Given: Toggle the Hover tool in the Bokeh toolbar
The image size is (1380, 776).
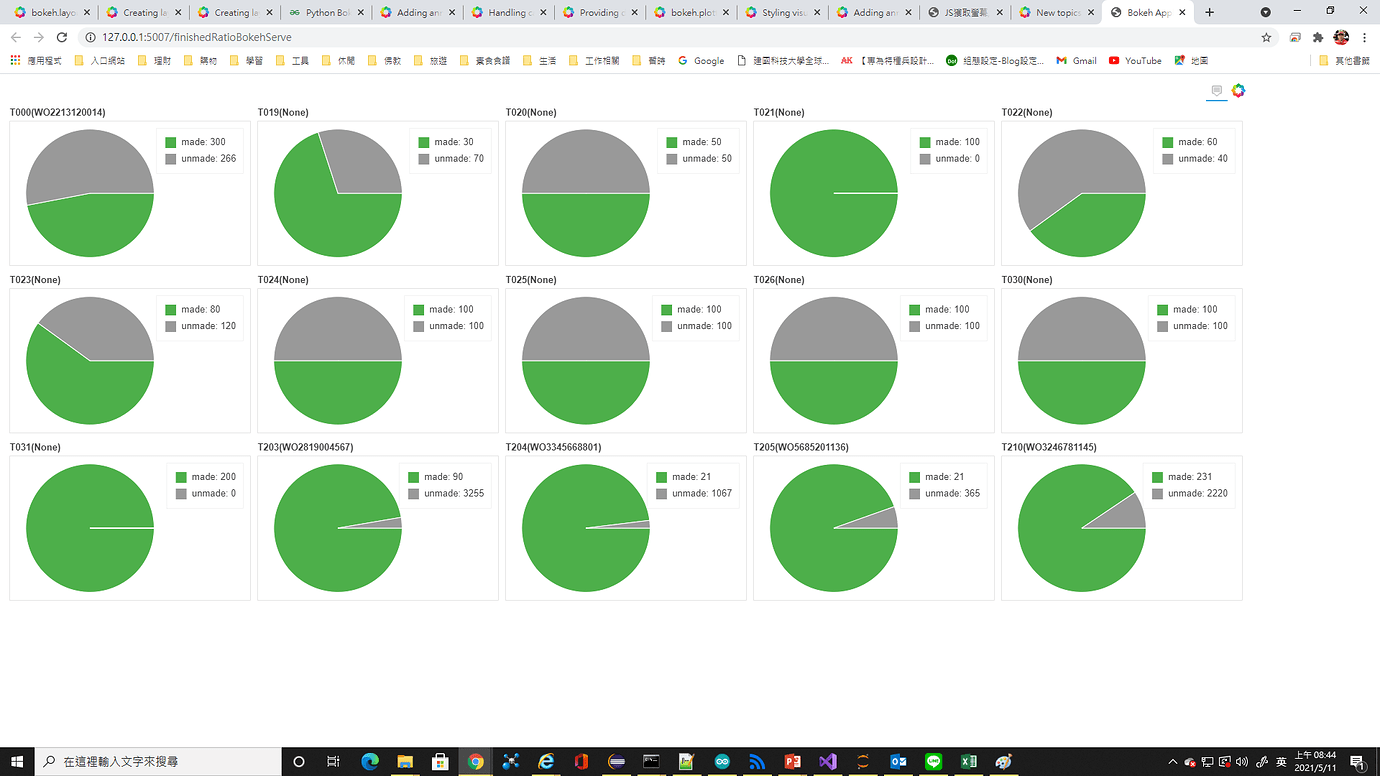Looking at the screenshot, I should (1215, 90).
